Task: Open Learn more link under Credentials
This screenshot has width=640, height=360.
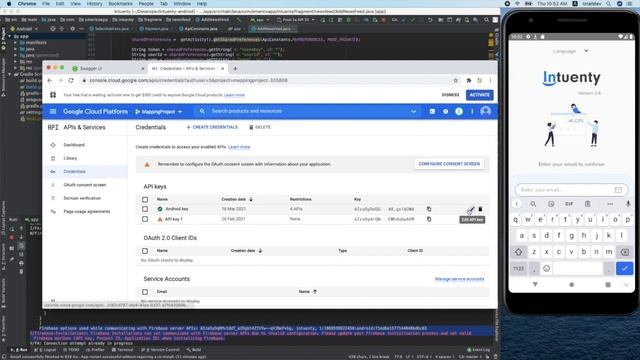Action: 239,147
